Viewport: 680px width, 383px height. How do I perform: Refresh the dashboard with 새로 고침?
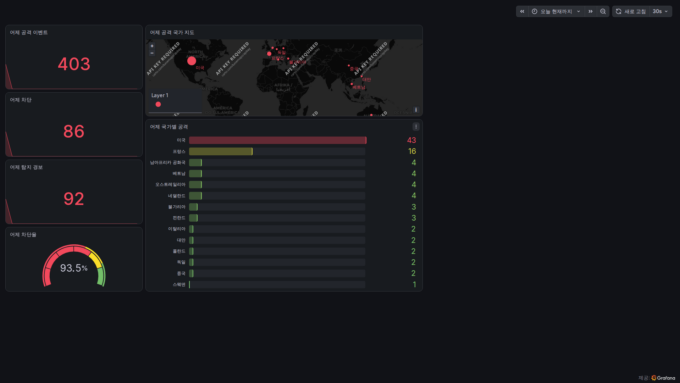point(631,11)
